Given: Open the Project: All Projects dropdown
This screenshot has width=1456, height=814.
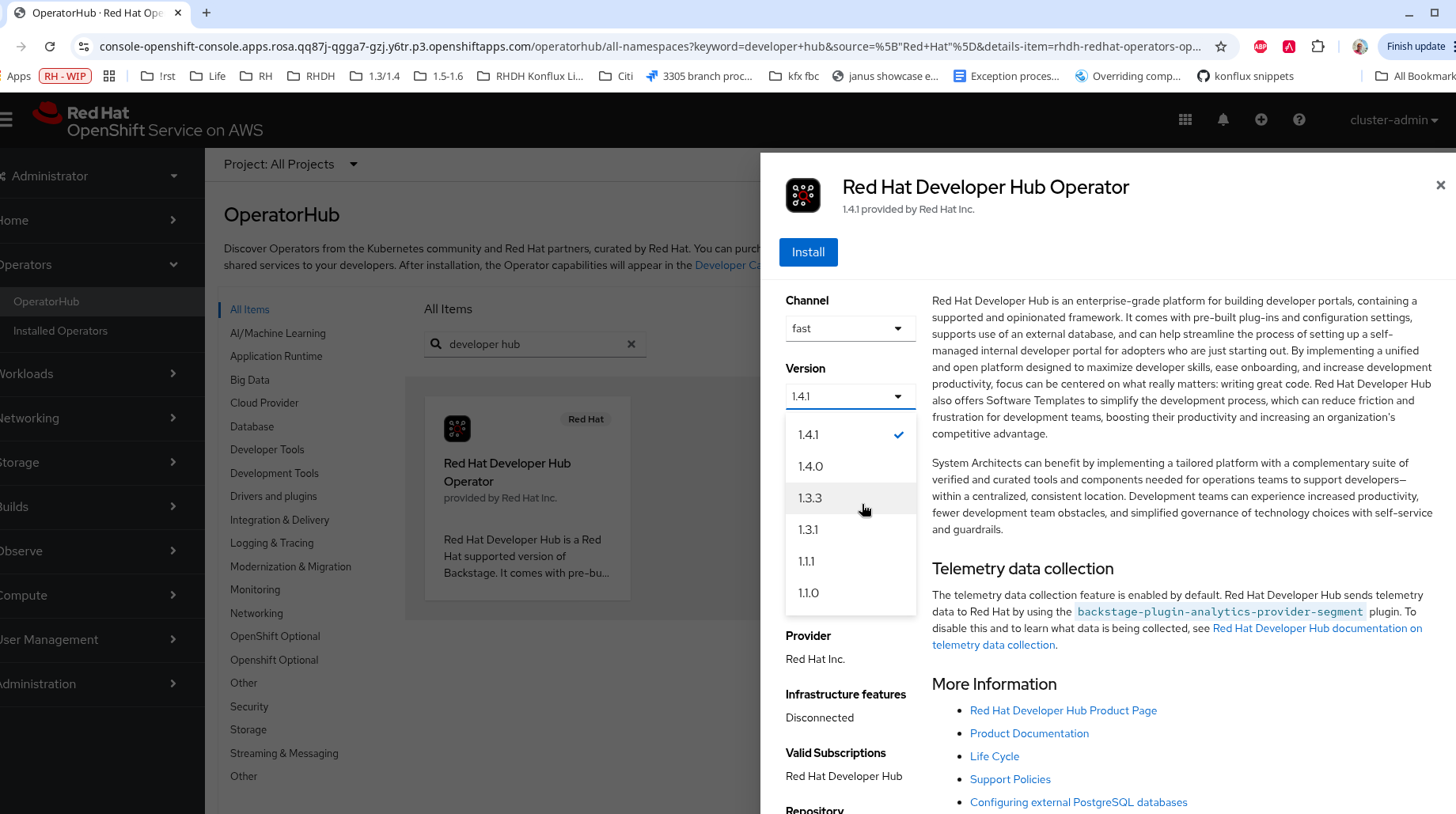Looking at the screenshot, I should click(290, 164).
